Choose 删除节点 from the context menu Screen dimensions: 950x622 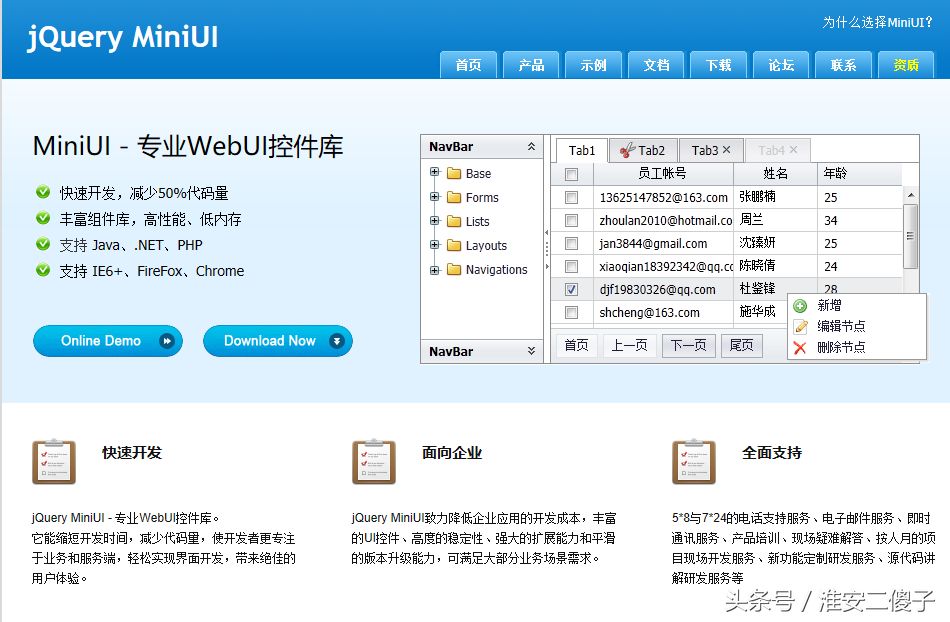coord(857,348)
